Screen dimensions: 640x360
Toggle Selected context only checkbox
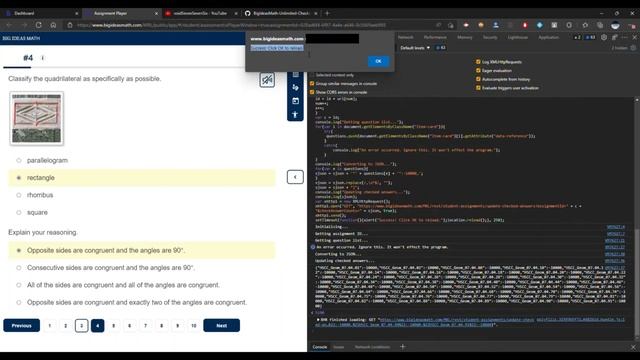tap(312, 75)
